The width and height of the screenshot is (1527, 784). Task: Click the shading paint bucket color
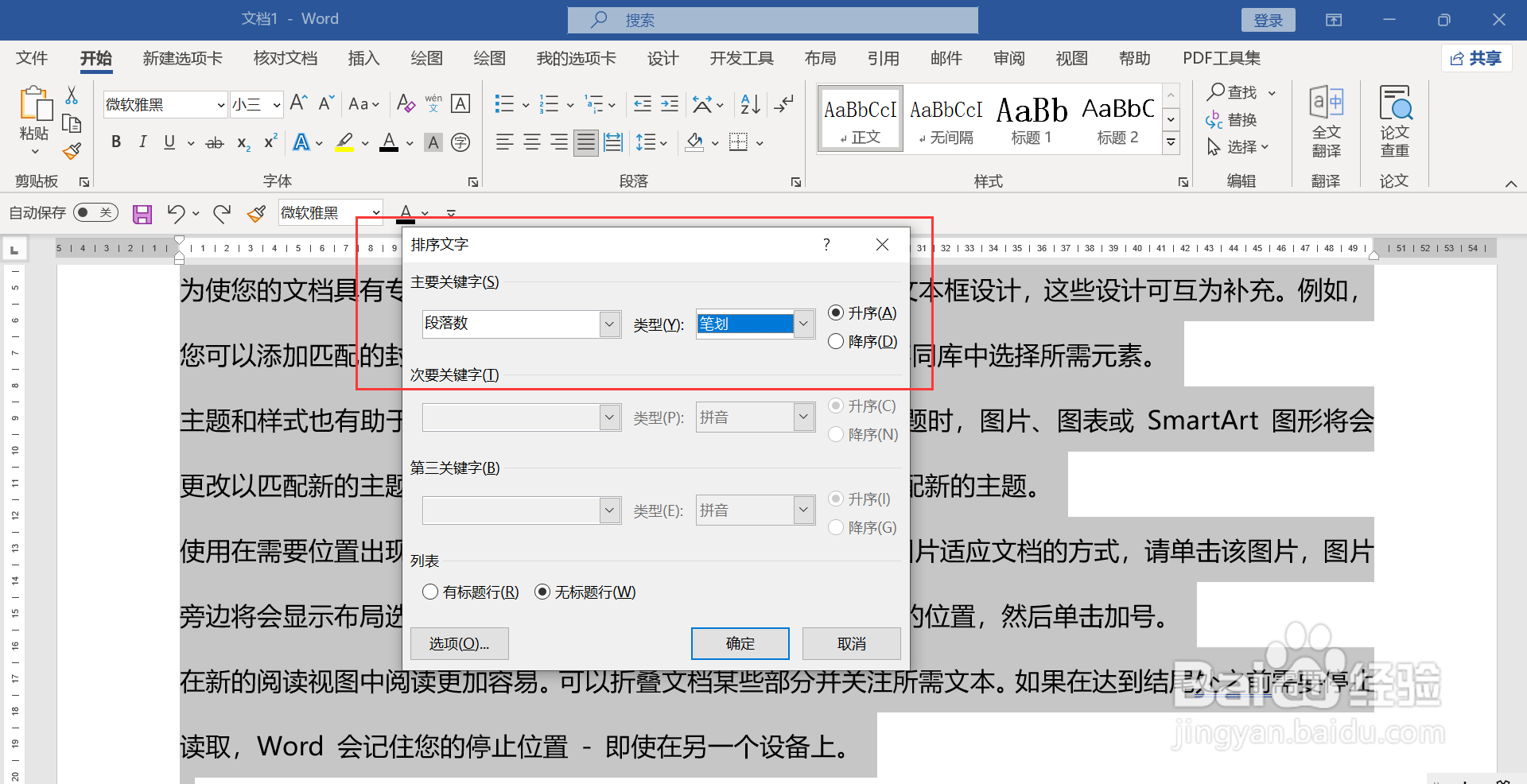coord(694,142)
